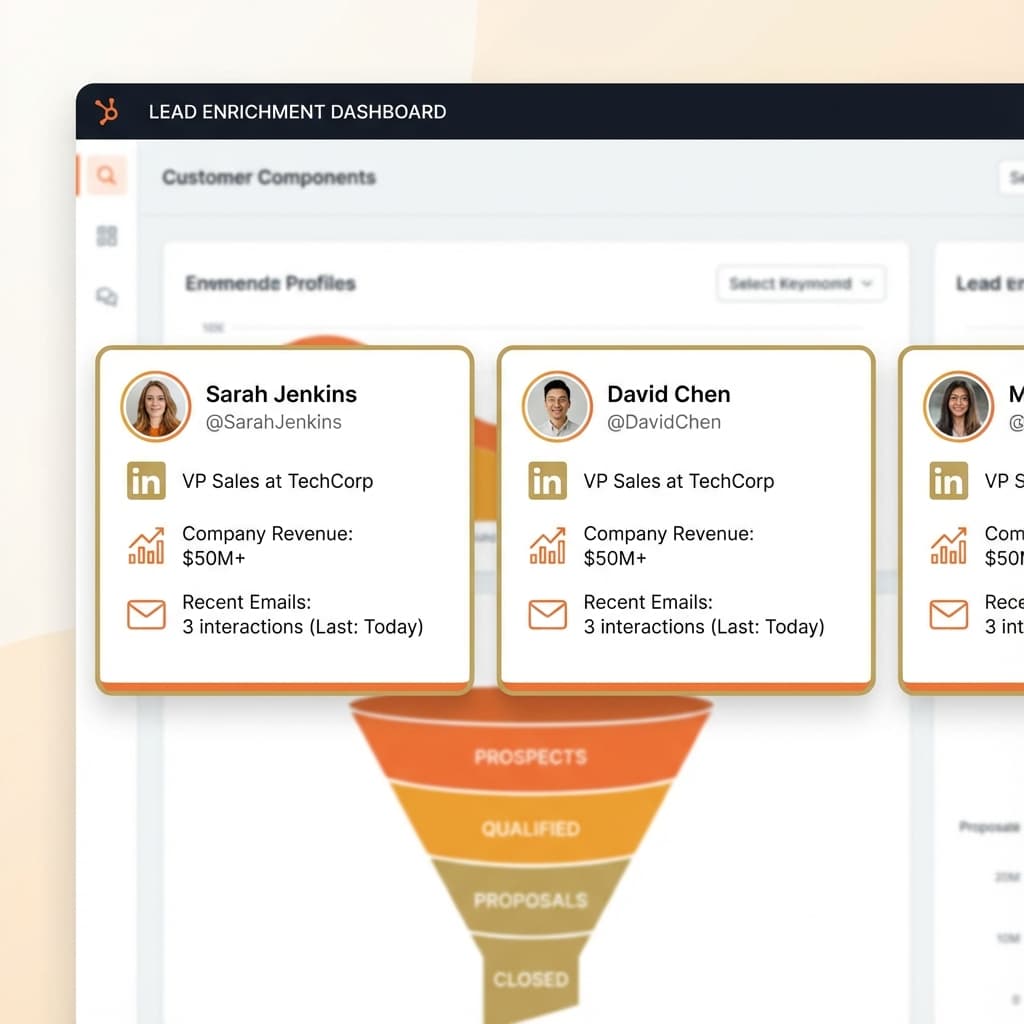Click revenue chart icon on Sarah Jenkins card

click(x=147, y=546)
